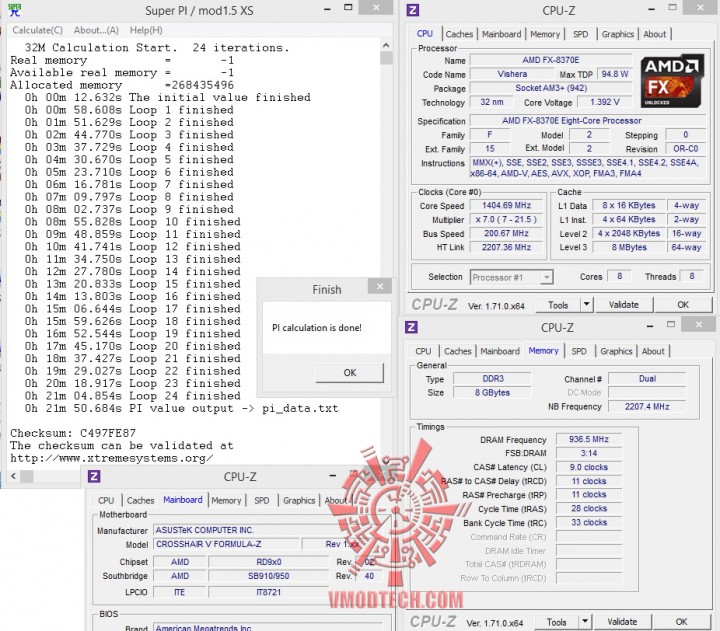
Task: Select Graphics tab in Mainboard CPU-Z window
Action: 299,501
